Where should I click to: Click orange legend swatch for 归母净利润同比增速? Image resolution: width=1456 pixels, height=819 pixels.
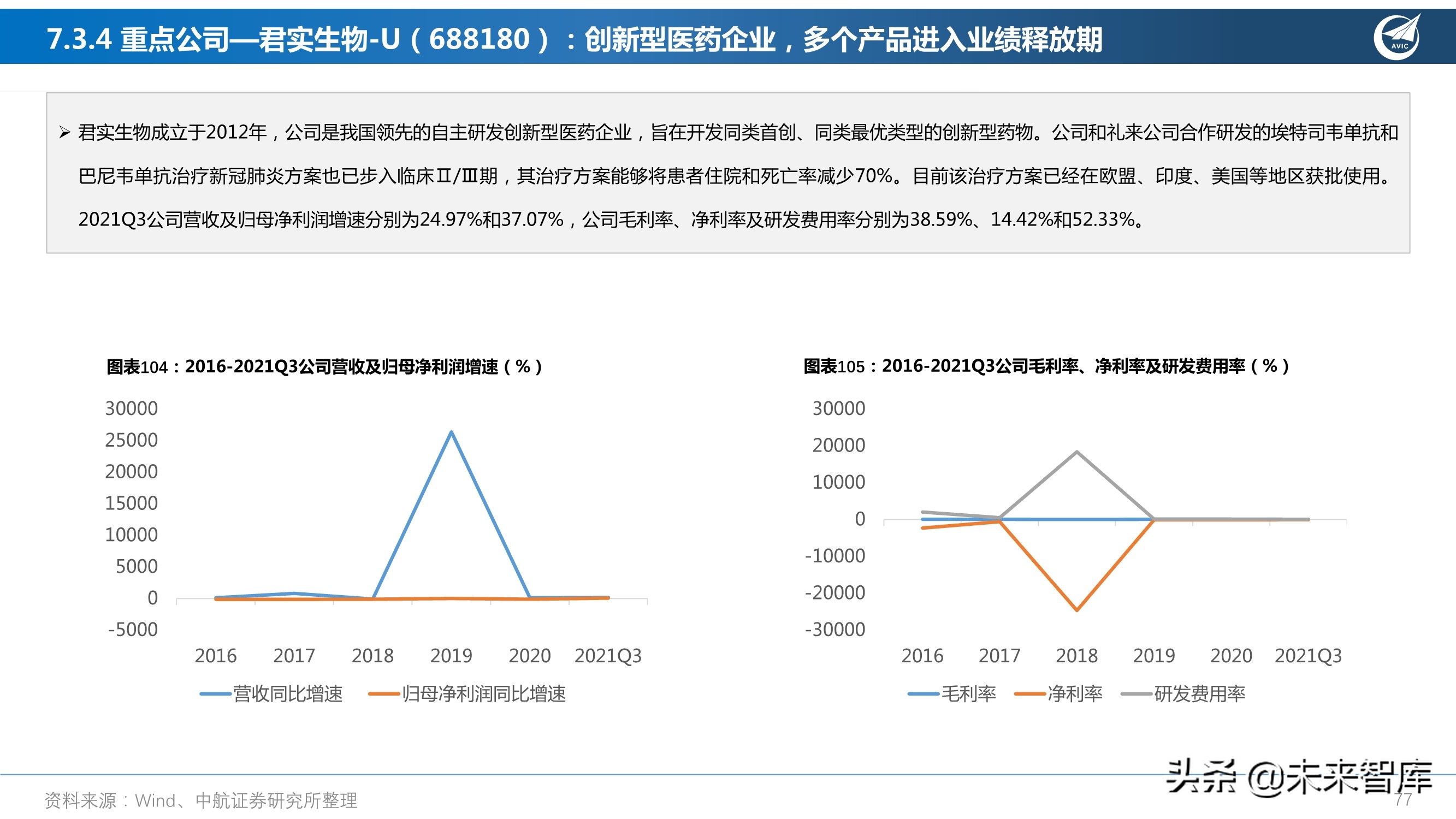pos(384,694)
